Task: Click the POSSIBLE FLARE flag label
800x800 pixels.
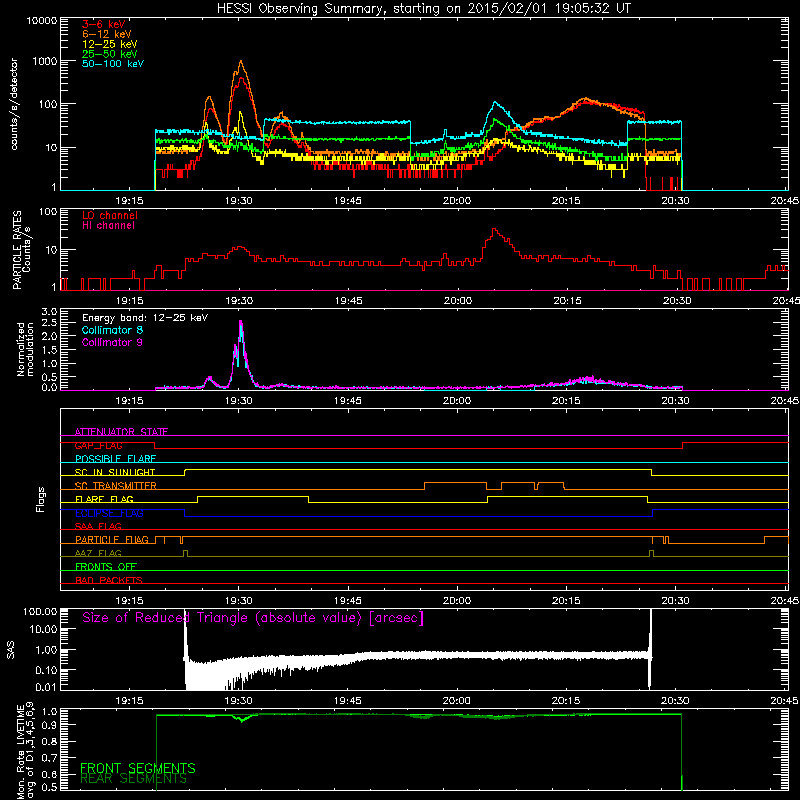Action: coord(115,459)
